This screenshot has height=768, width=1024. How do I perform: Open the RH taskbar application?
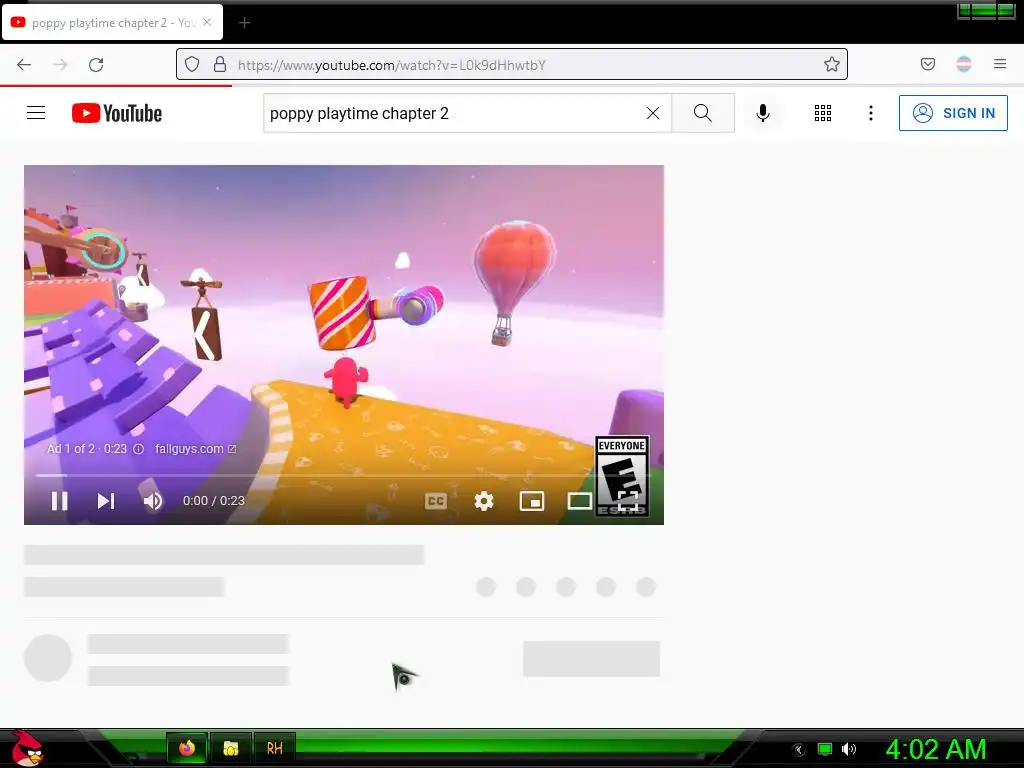(274, 748)
